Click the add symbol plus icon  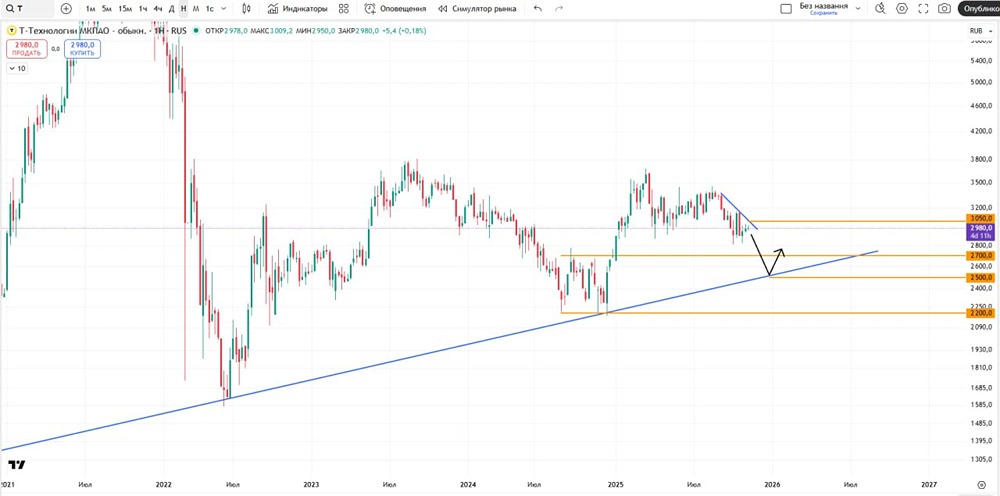[x=66, y=9]
